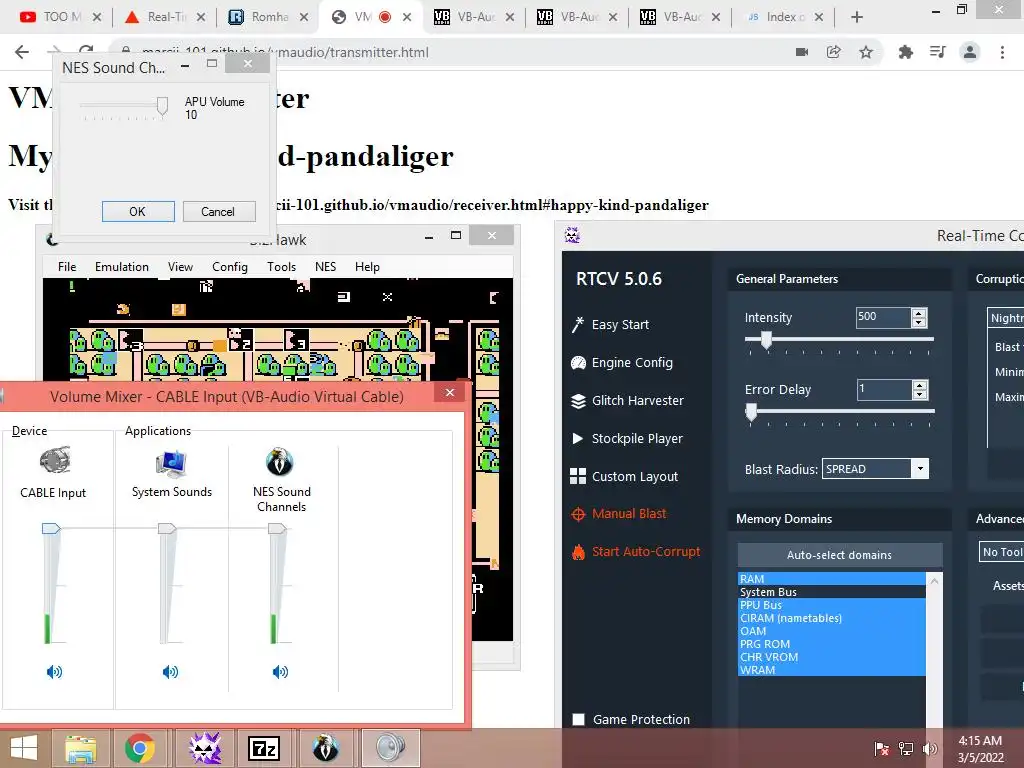Go back in browser

pos(22,52)
